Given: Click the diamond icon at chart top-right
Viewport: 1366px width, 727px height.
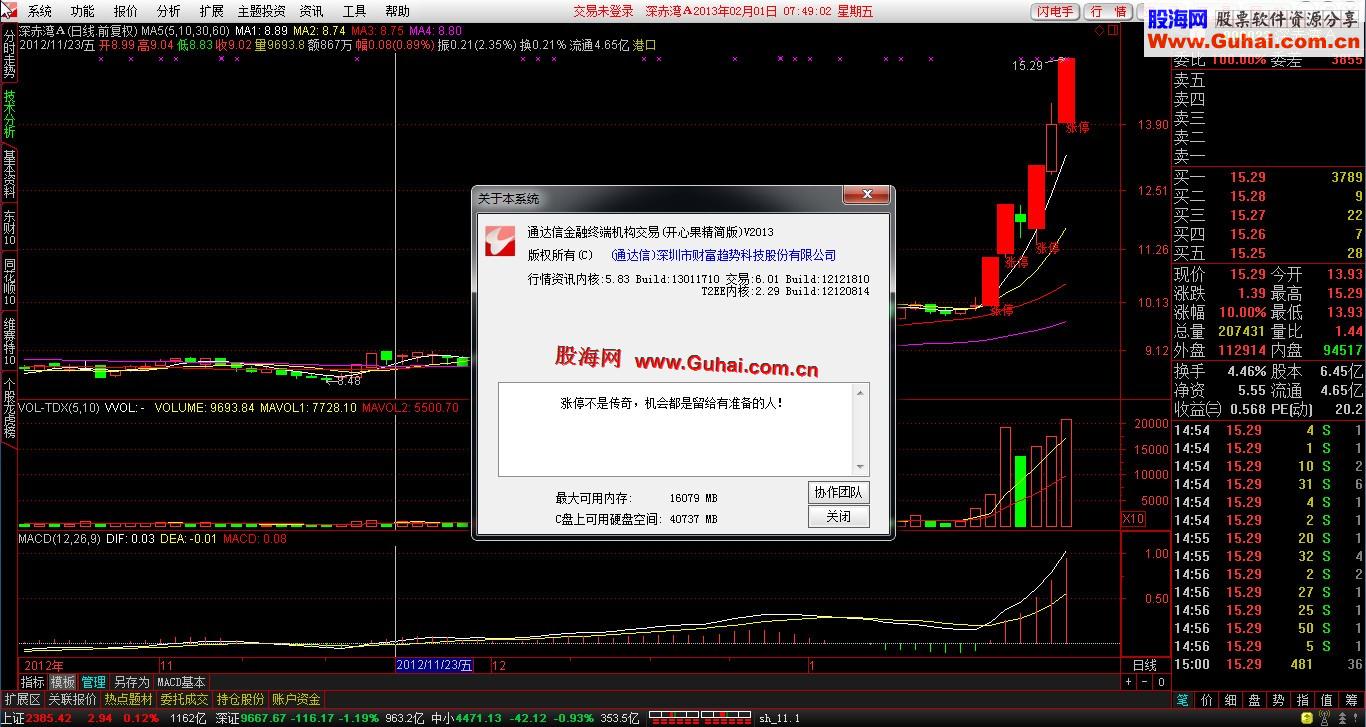Looking at the screenshot, I should pyautogui.click(x=1099, y=31).
